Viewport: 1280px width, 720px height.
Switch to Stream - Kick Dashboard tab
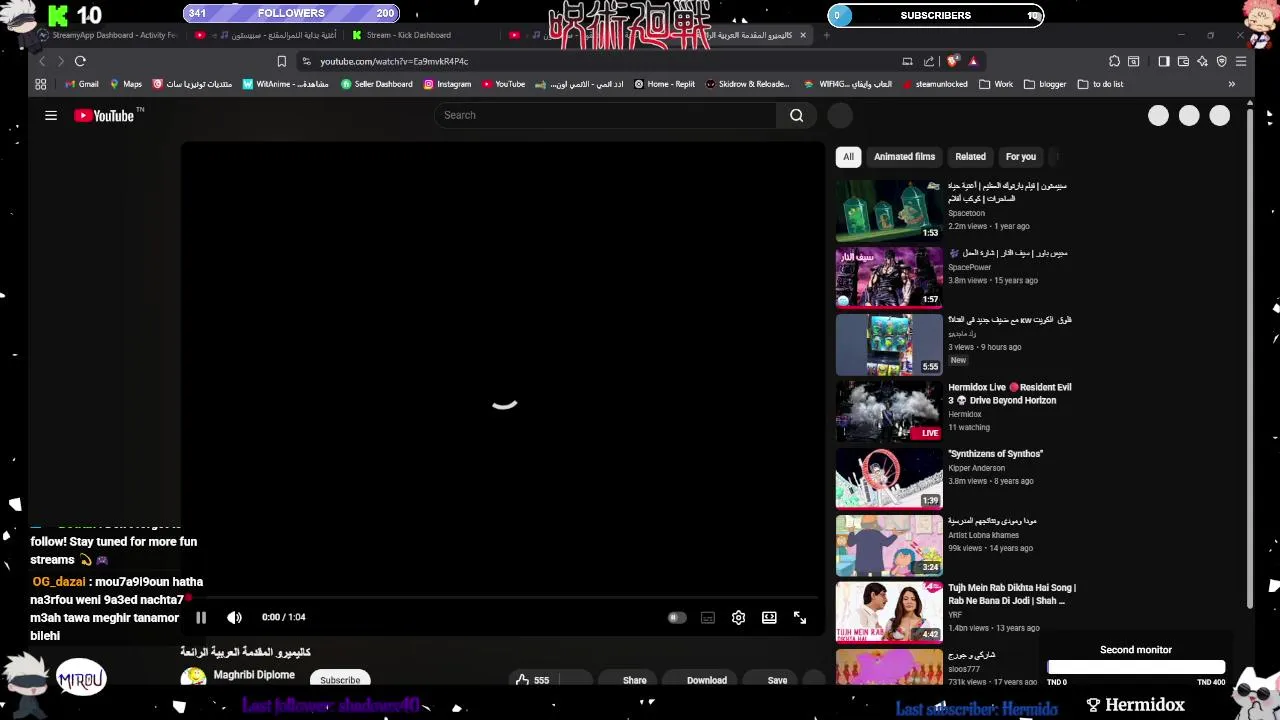click(x=402, y=35)
